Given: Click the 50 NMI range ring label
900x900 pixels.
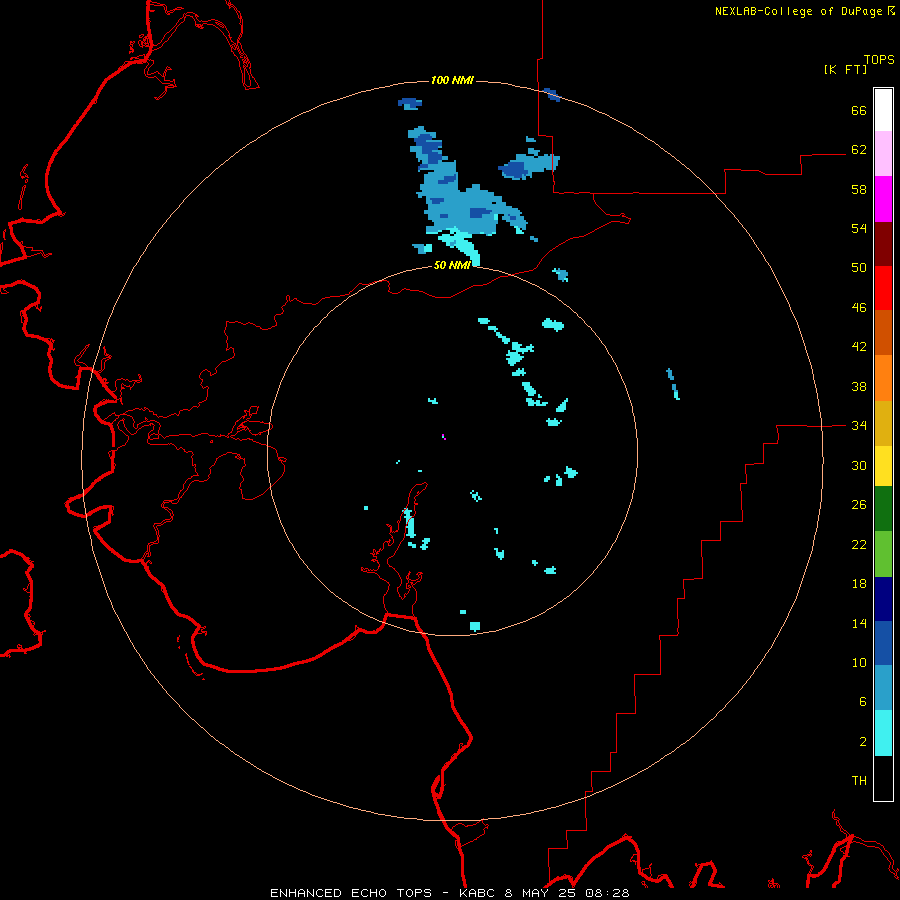Looking at the screenshot, I should click(452, 265).
